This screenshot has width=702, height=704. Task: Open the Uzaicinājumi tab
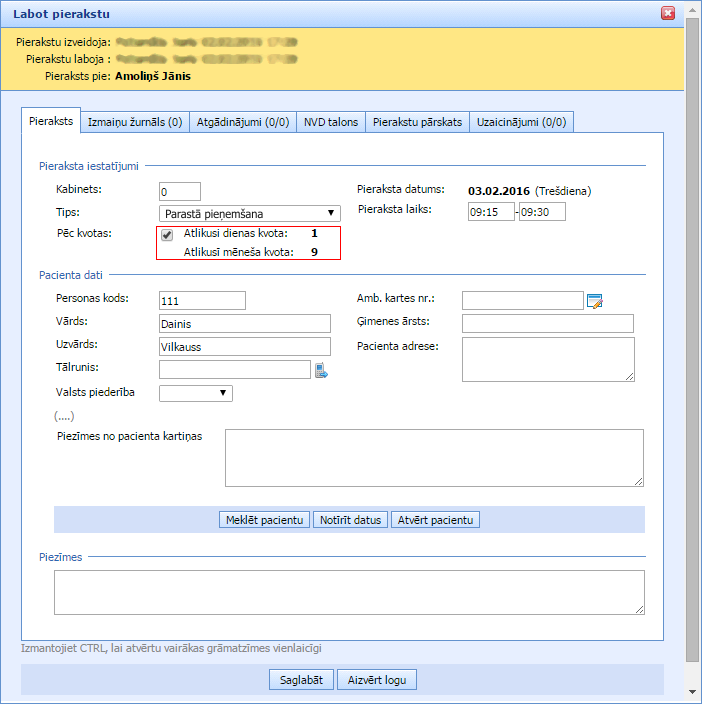(521, 122)
